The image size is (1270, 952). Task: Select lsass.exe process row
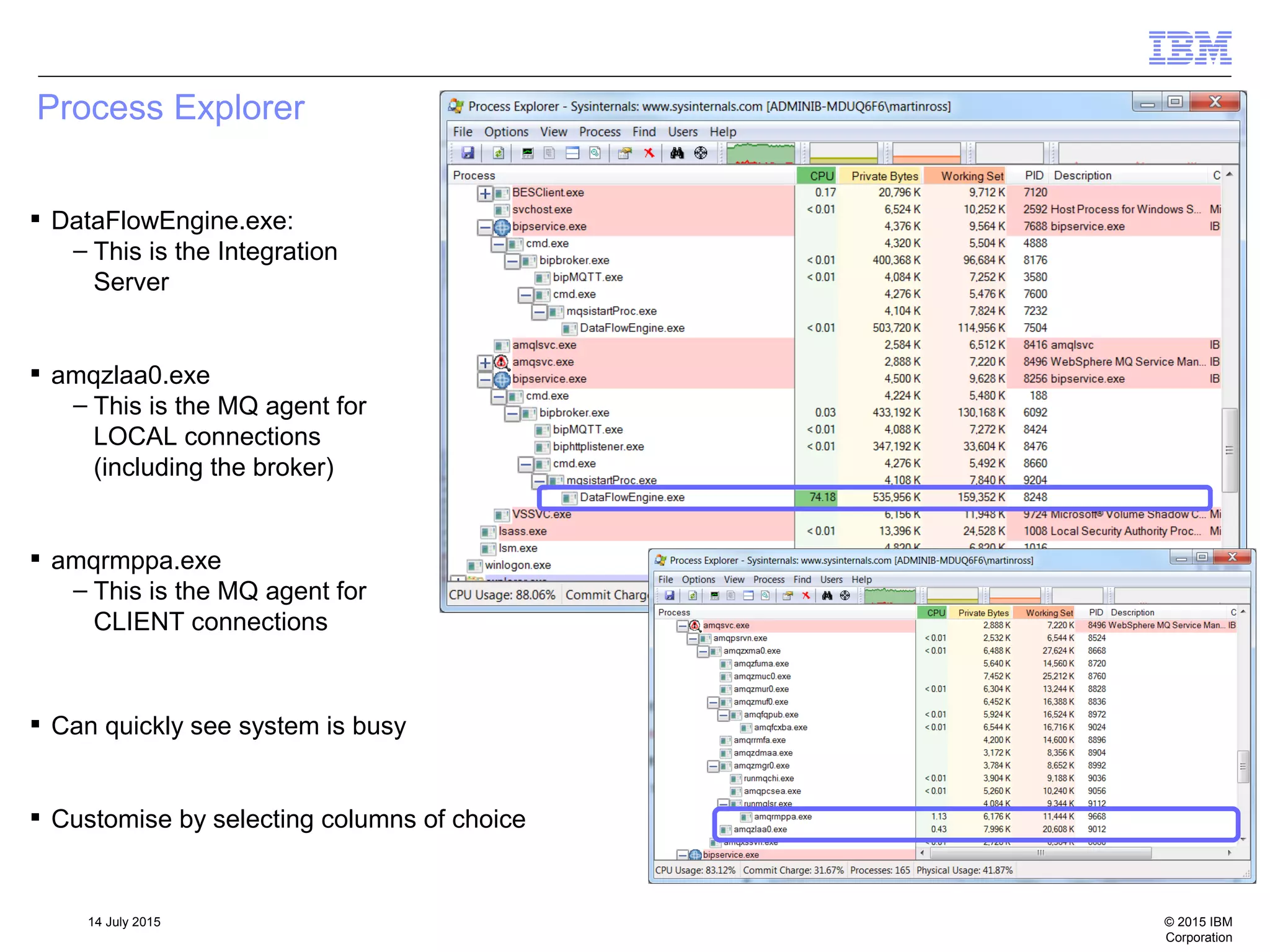[x=834, y=532]
